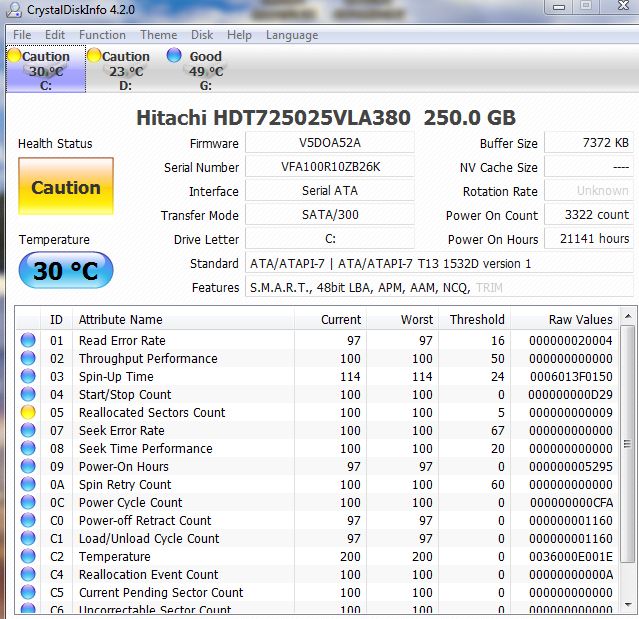
Task: Open the Edit menu
Action: (55, 35)
